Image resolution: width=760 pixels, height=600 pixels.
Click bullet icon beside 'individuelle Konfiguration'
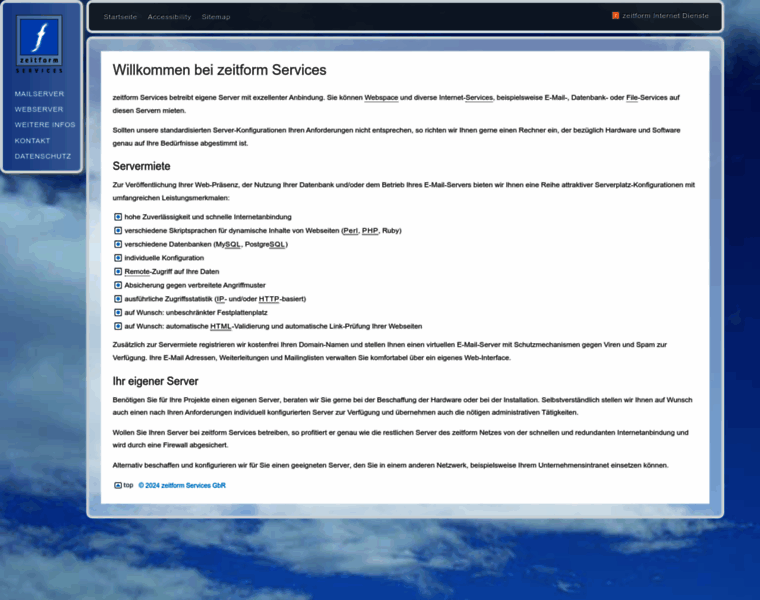[x=118, y=258]
